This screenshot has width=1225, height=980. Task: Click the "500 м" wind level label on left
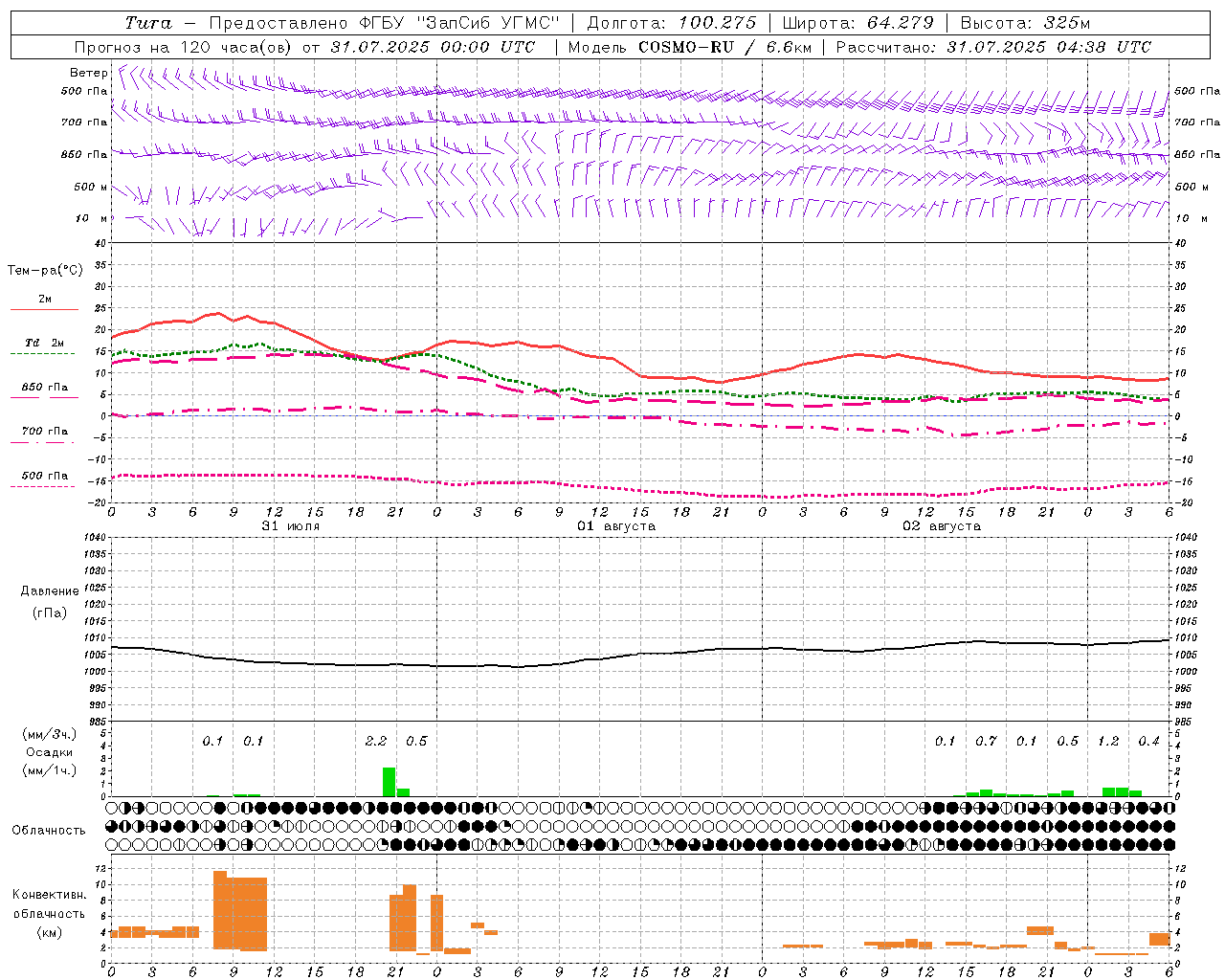(x=91, y=187)
